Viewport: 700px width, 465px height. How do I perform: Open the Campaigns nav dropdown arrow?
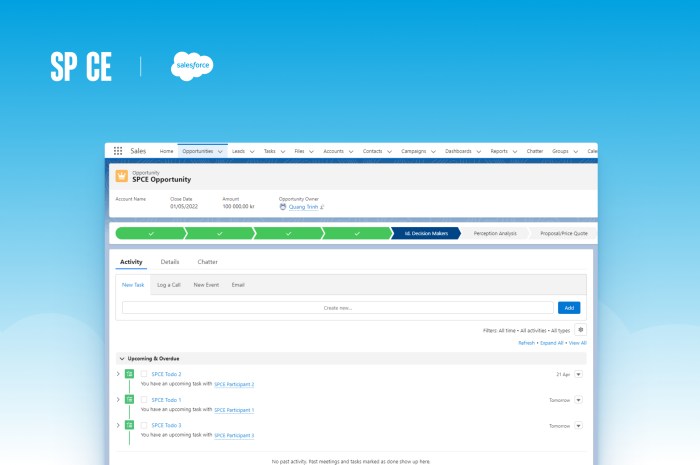click(433, 152)
